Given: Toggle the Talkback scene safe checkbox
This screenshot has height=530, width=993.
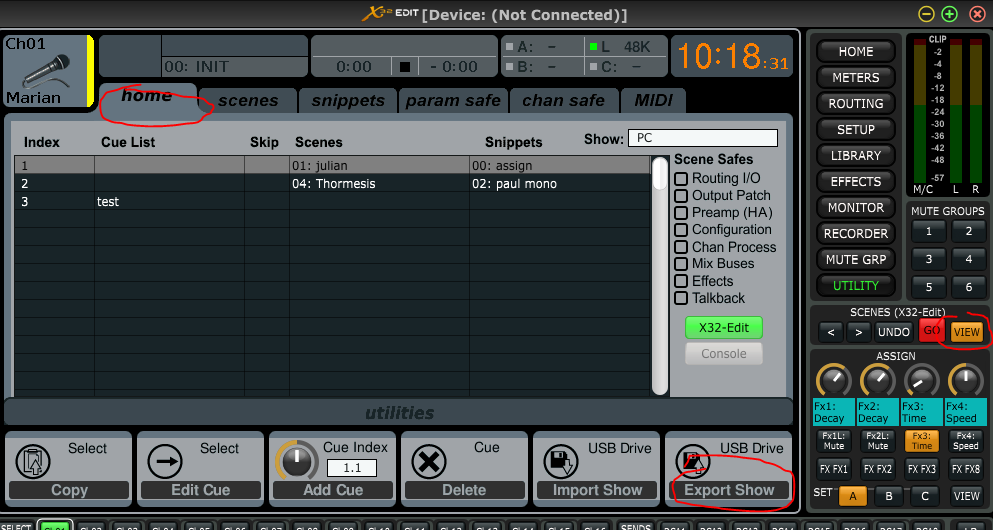Looking at the screenshot, I should [681, 298].
